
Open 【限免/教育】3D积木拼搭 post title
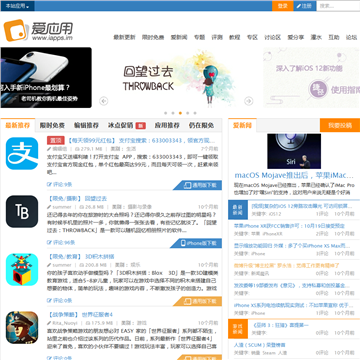(81, 256)
